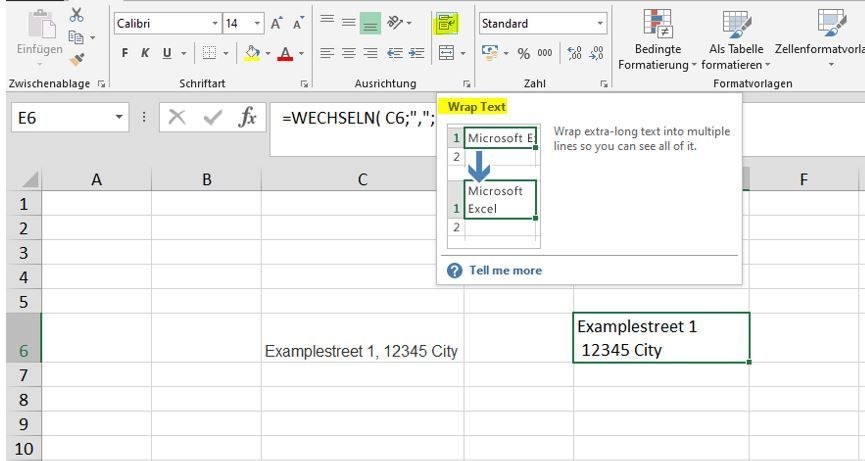Toggle middle vertical alignment

pyautogui.click(x=349, y=23)
